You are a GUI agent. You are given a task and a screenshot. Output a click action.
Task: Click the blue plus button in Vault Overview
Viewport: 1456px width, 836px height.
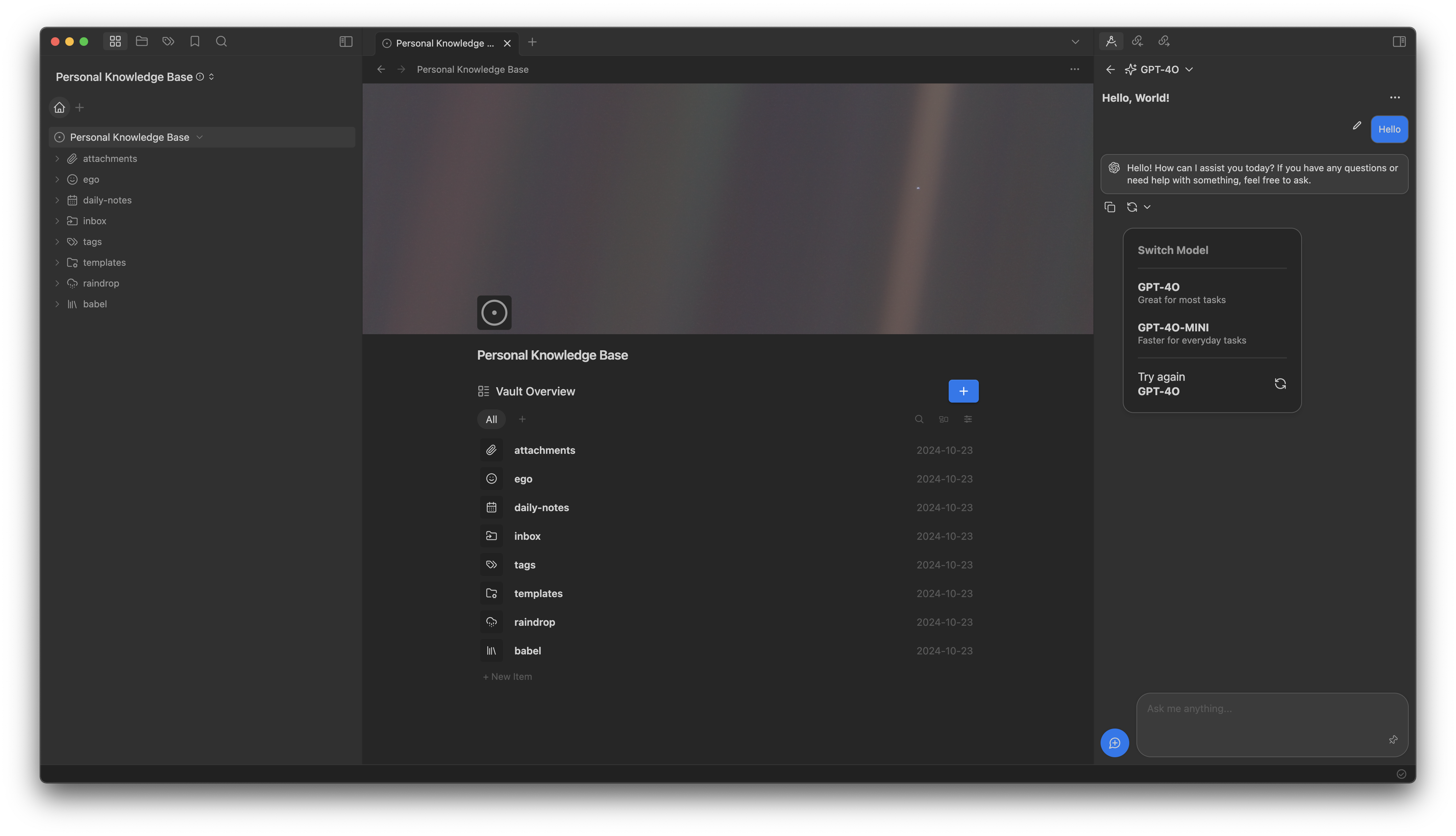pyautogui.click(x=963, y=391)
